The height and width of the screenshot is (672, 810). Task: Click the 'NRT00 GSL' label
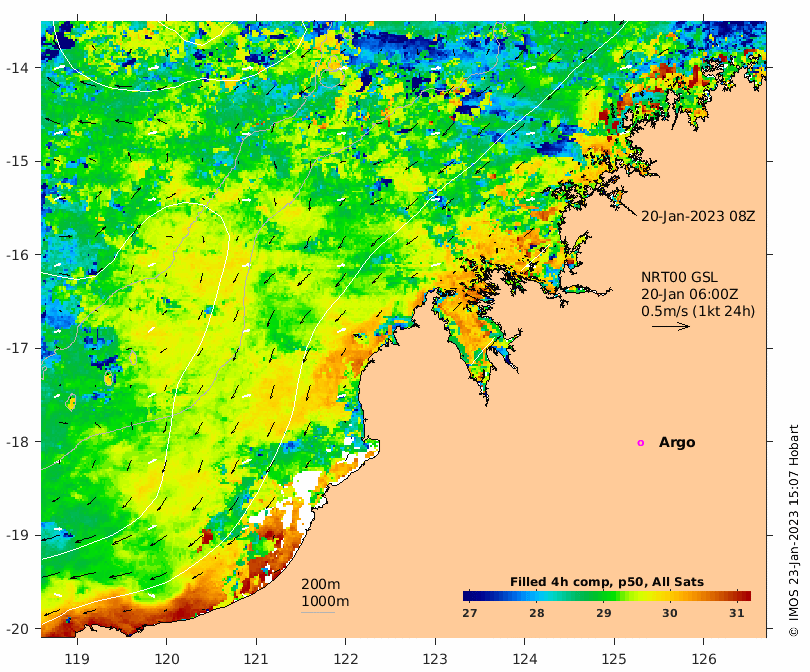pos(679,277)
